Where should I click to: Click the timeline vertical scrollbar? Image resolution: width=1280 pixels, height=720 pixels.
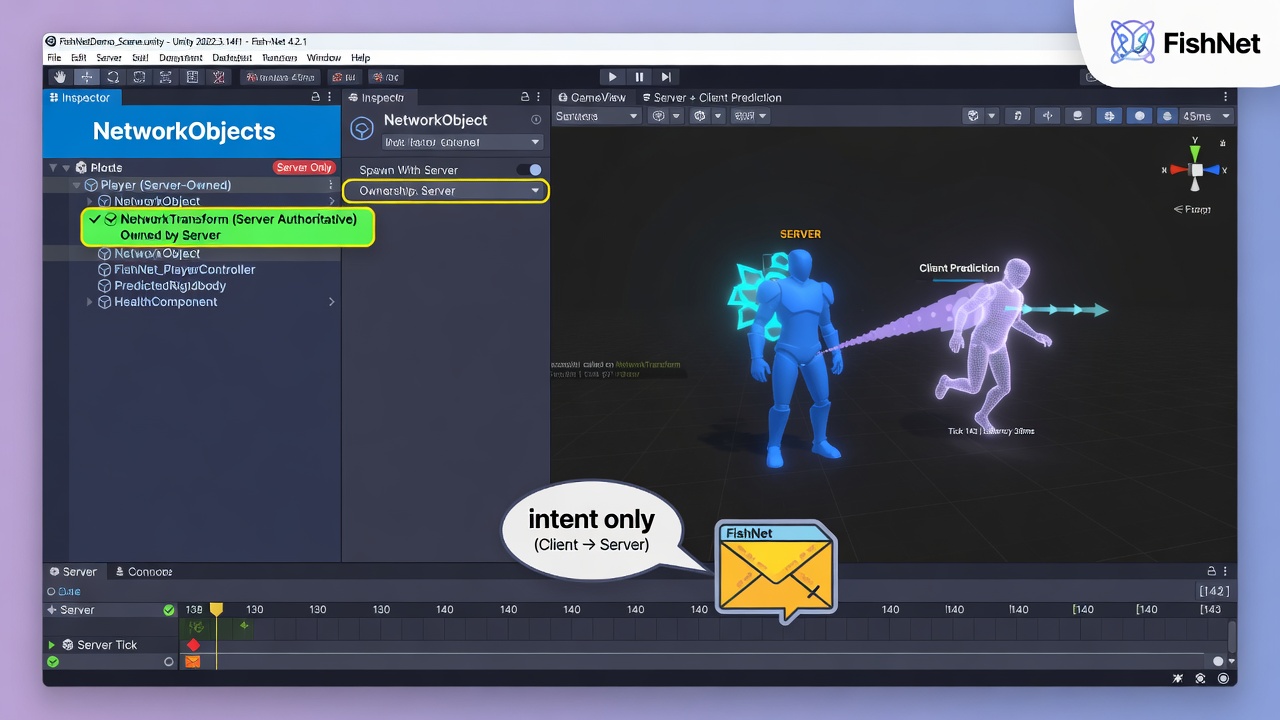click(1232, 636)
